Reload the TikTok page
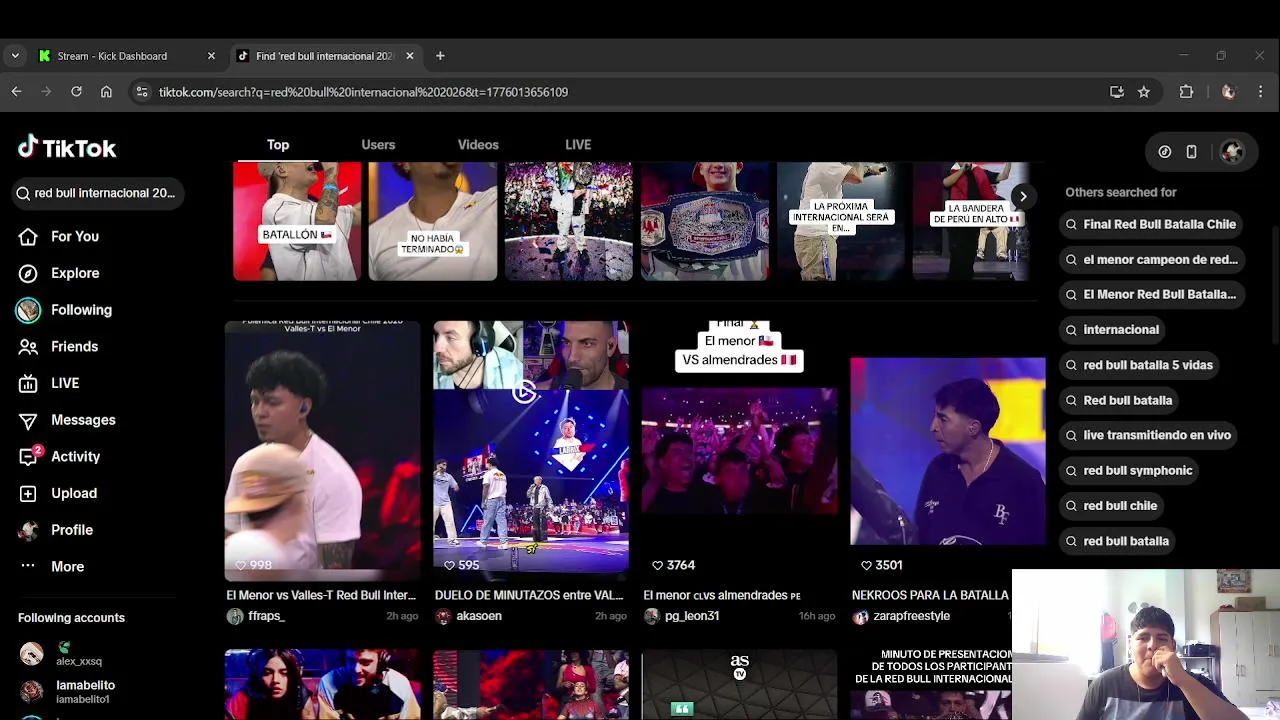Screen dimensions: 1280x720 pos(76,92)
